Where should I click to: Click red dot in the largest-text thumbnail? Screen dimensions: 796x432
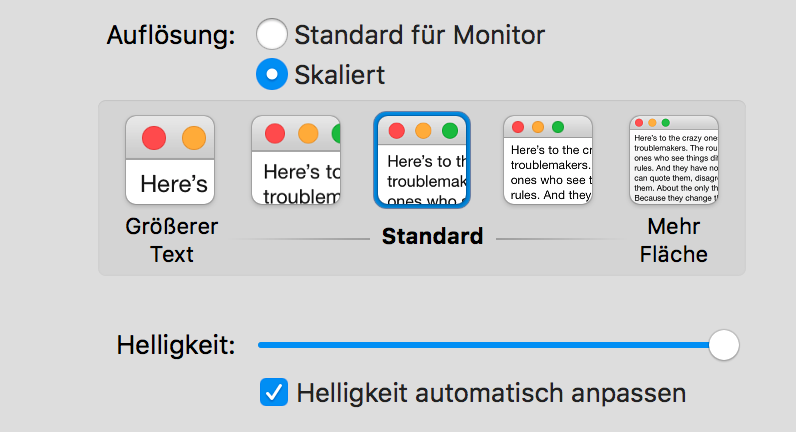click(154, 138)
